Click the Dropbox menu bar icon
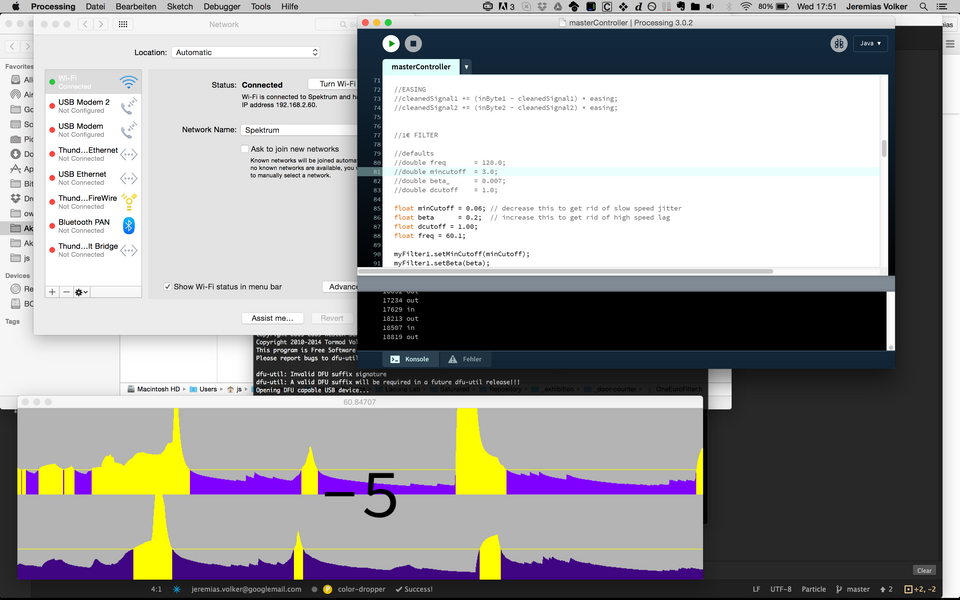 click(542, 7)
